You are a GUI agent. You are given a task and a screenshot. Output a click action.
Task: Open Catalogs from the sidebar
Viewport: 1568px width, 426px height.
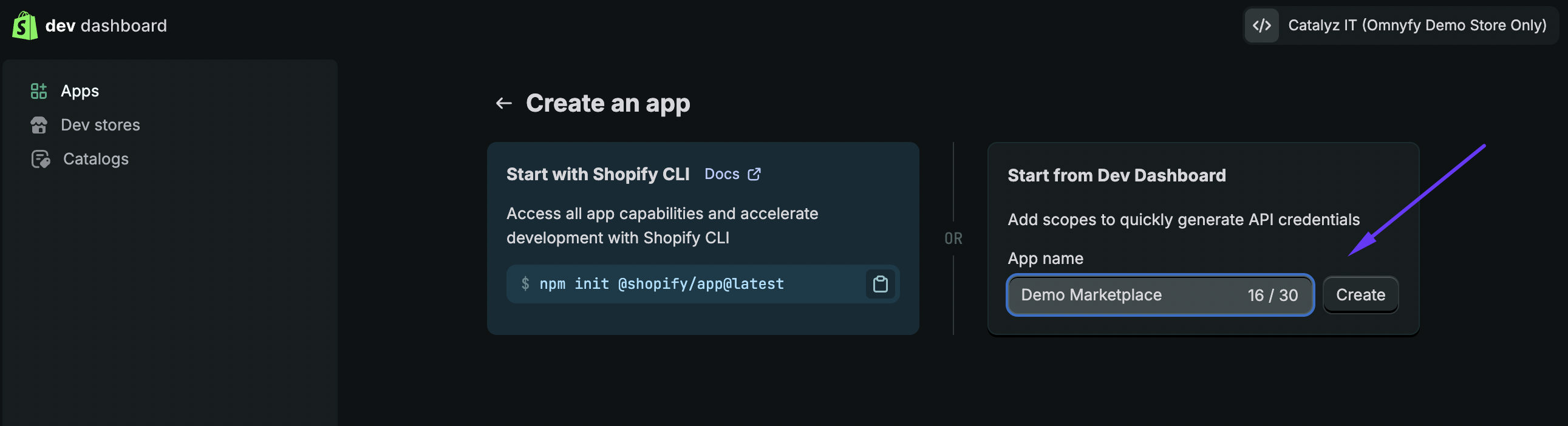click(96, 160)
